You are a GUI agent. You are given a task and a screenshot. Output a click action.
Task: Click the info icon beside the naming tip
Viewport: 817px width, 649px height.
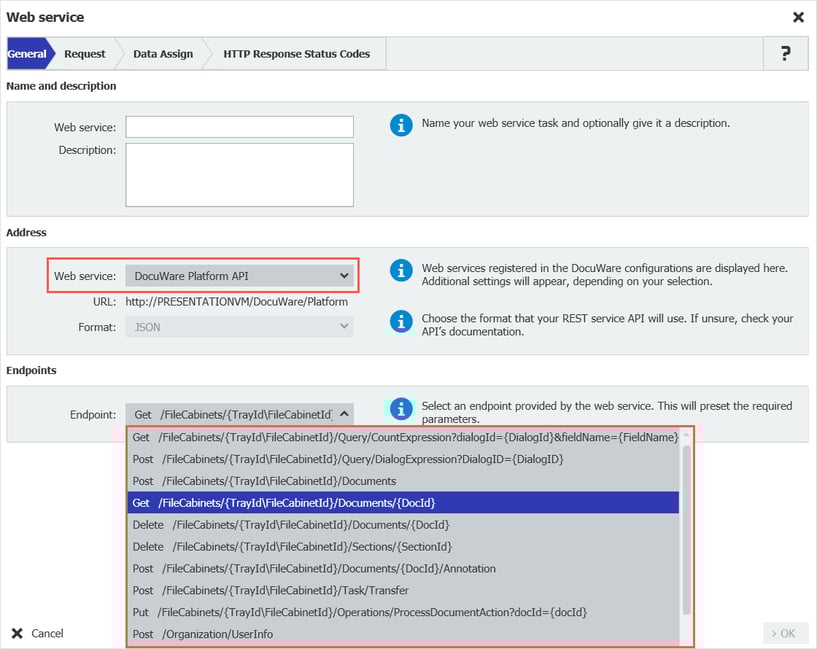[x=401, y=124]
